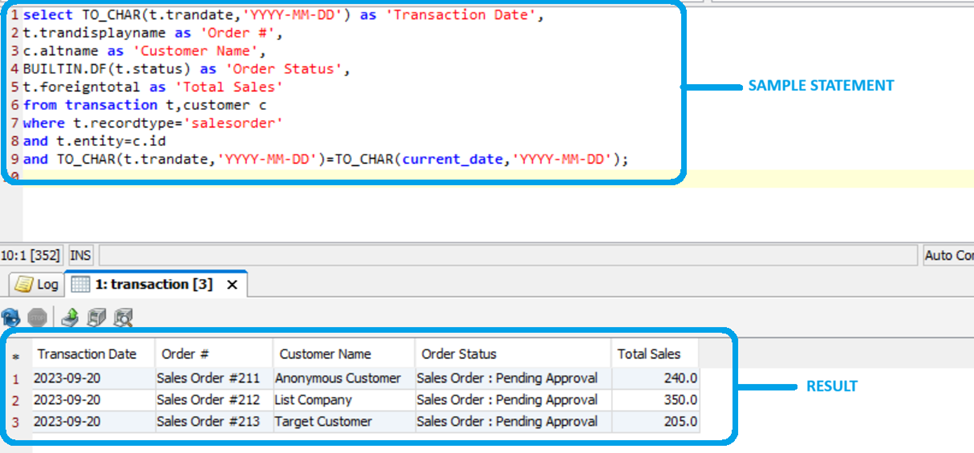Click Sales Order #212 order status cell
Screen dimensions: 974x453
(x=513, y=400)
